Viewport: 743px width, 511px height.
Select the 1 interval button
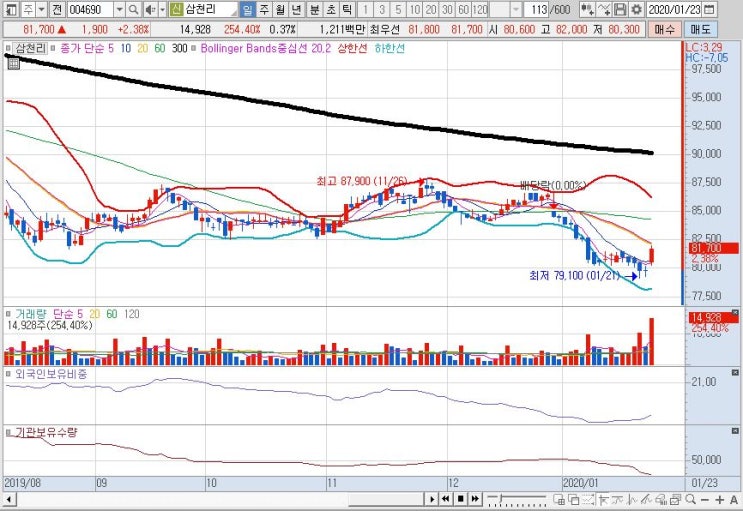point(365,9)
